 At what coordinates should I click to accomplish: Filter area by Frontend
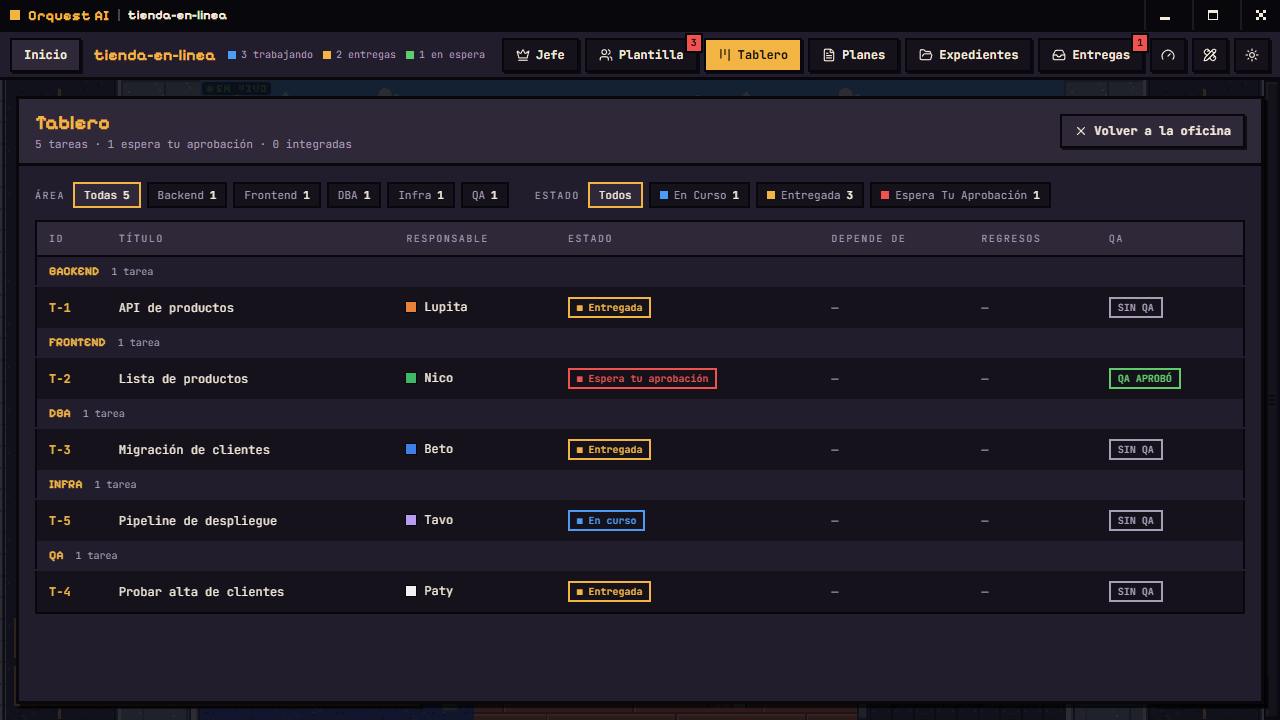pyautogui.click(x=277, y=195)
